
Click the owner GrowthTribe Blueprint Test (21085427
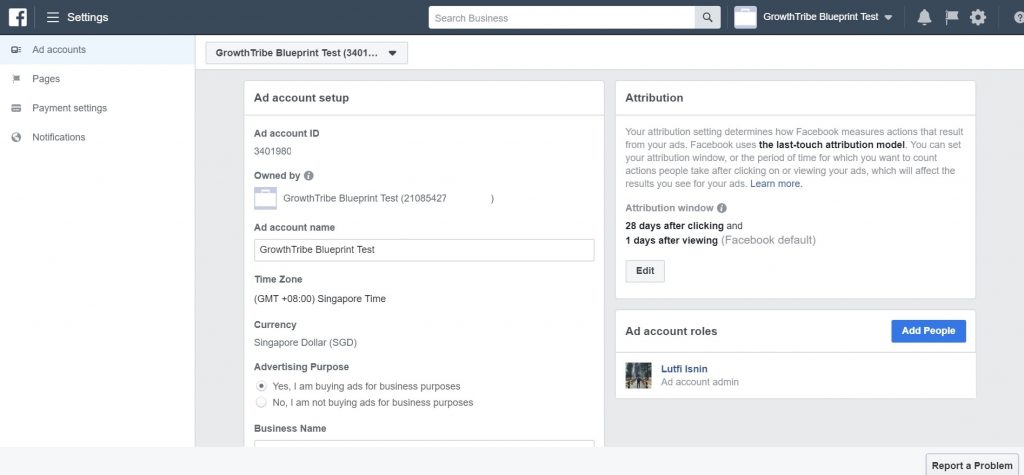click(x=365, y=198)
